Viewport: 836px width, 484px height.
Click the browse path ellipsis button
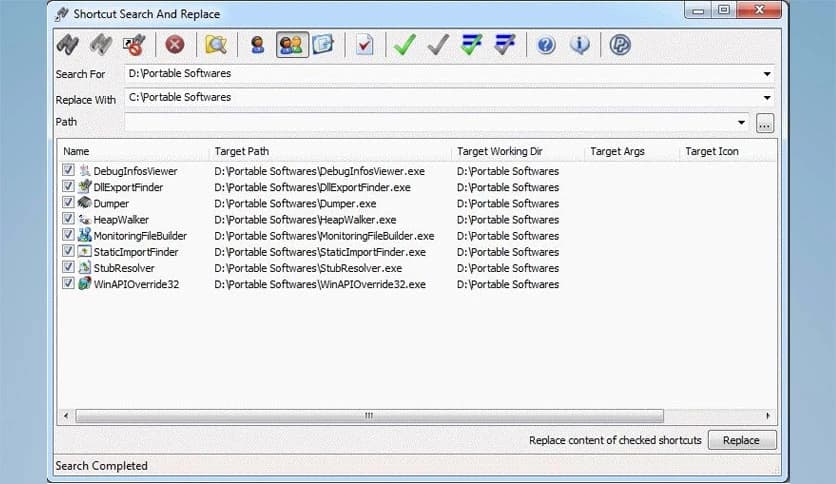(x=765, y=123)
